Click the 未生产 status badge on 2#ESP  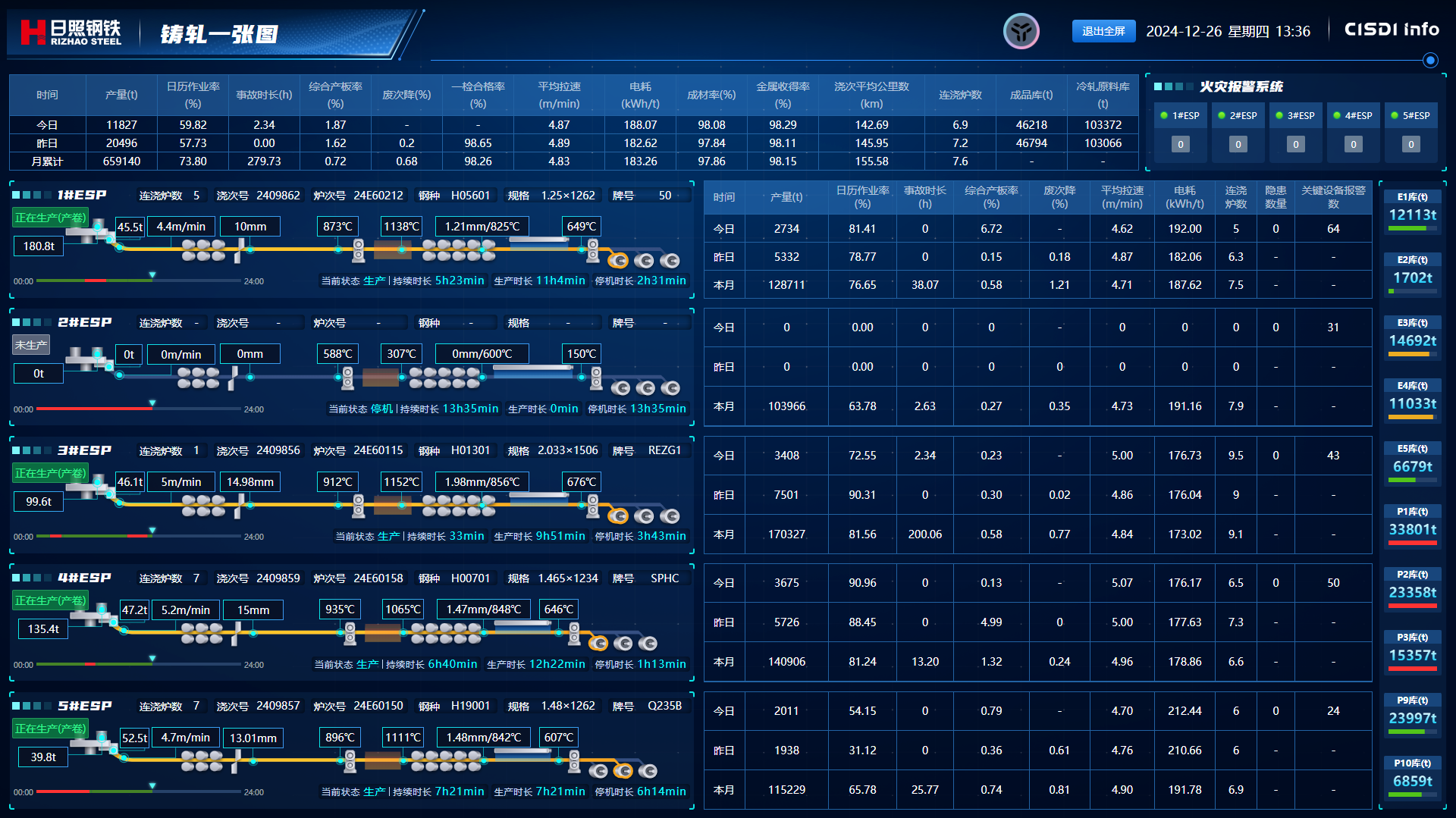pos(31,345)
